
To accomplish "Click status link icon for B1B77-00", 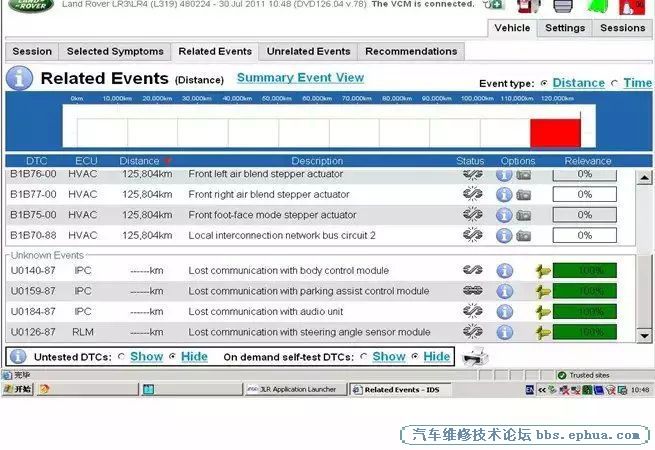I will [472, 194].
